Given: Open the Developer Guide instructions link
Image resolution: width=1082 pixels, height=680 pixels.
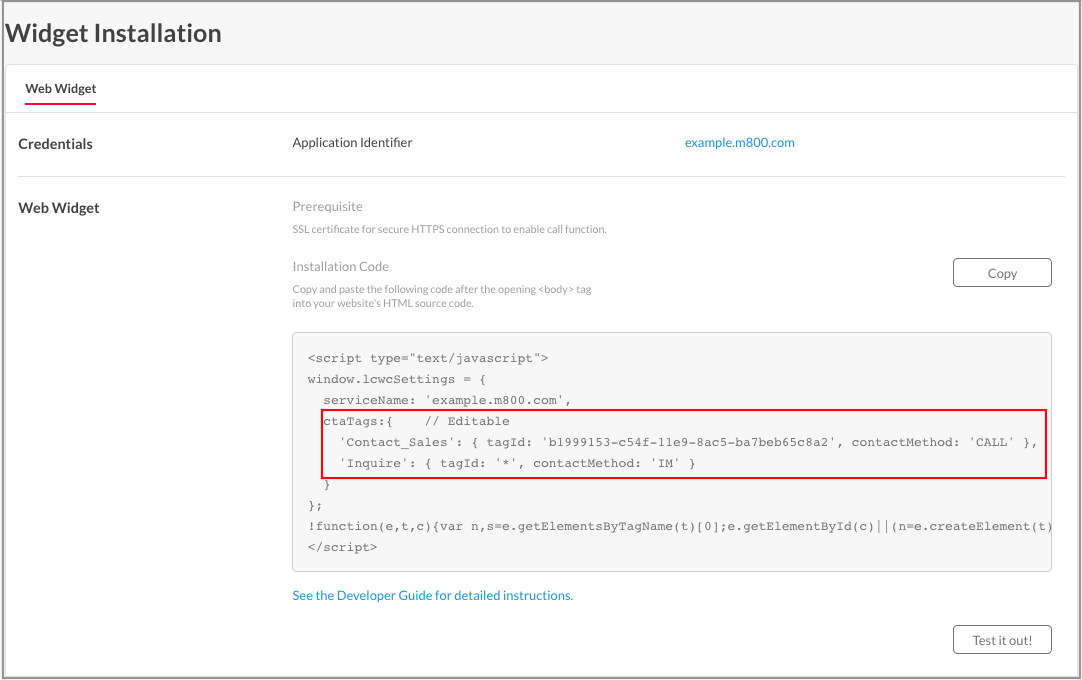Looking at the screenshot, I should point(433,595).
